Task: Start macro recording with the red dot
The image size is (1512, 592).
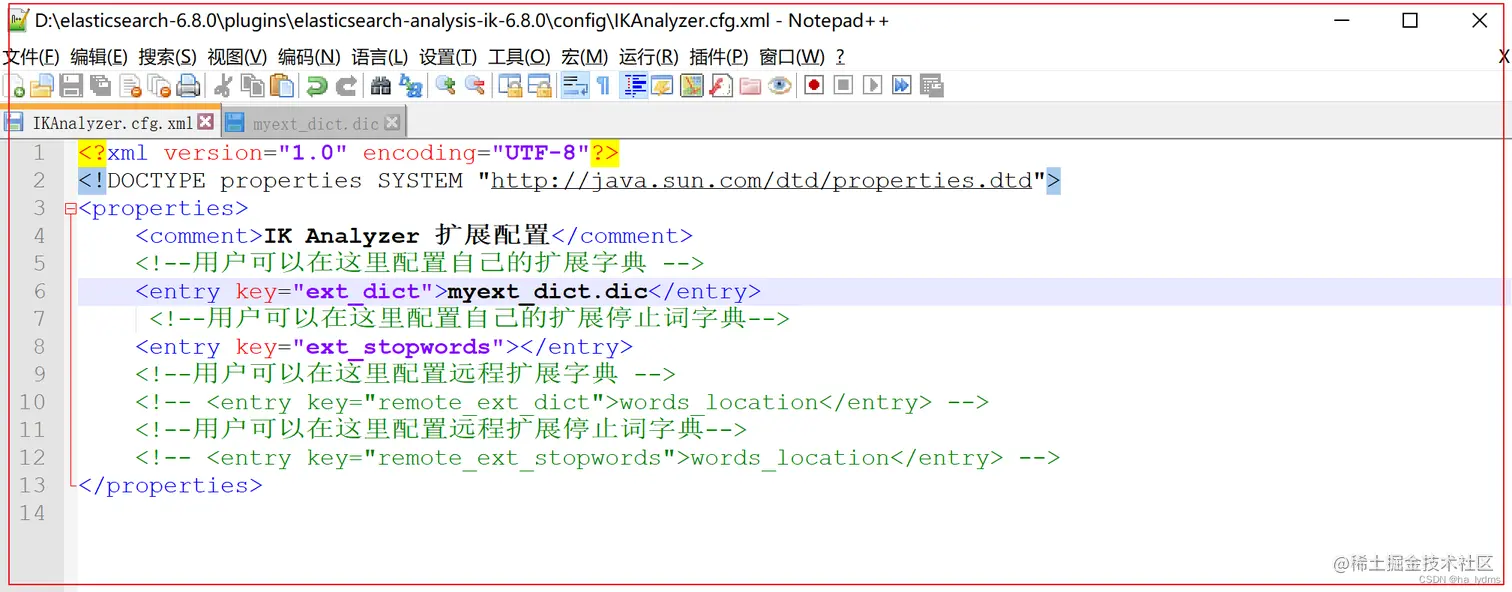Action: pos(814,86)
